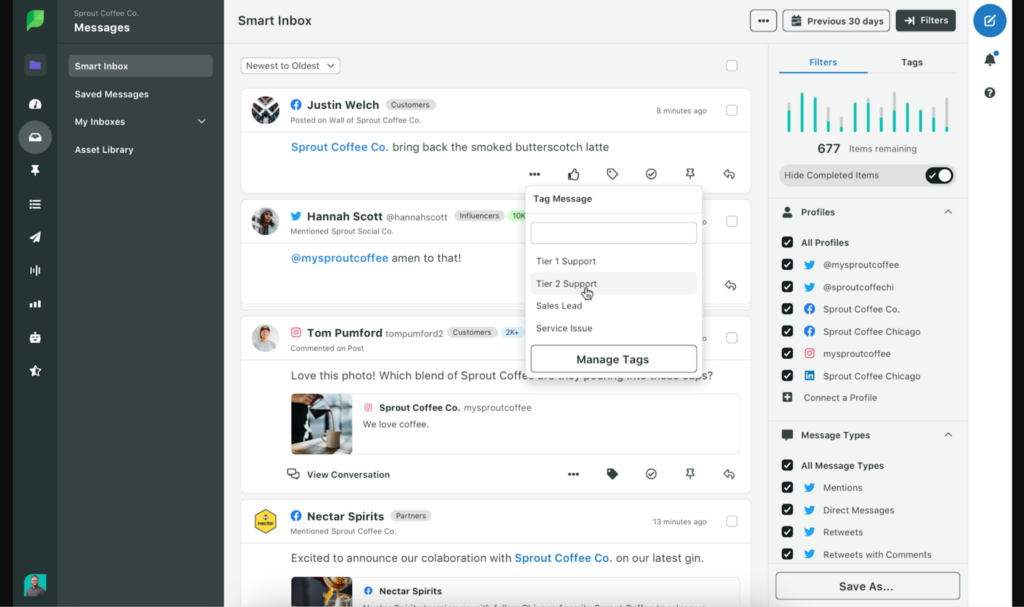Viewport: 1024px width, 607px height.
Task: Open the star reviews sidebar icon
Action: point(35,371)
